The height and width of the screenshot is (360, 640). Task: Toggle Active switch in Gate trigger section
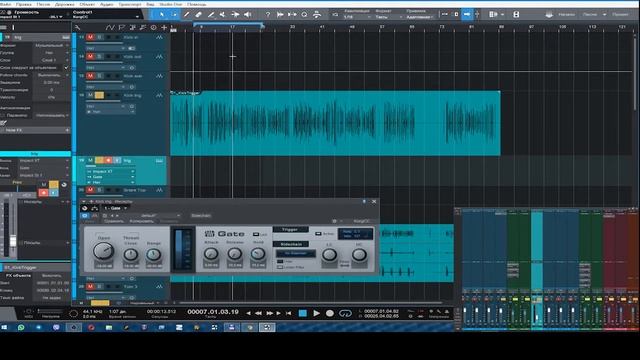point(318,234)
